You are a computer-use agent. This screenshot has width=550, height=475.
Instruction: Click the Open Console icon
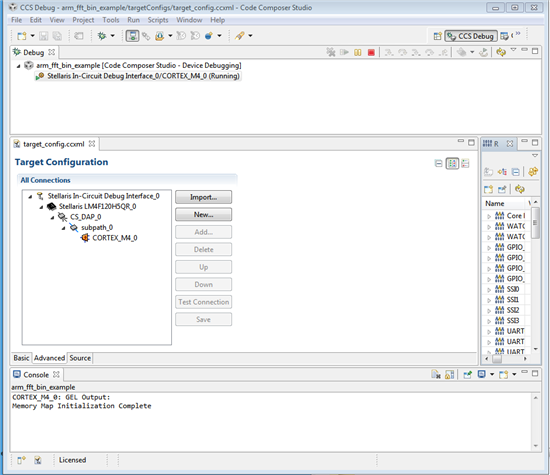pyautogui.click(x=503, y=375)
